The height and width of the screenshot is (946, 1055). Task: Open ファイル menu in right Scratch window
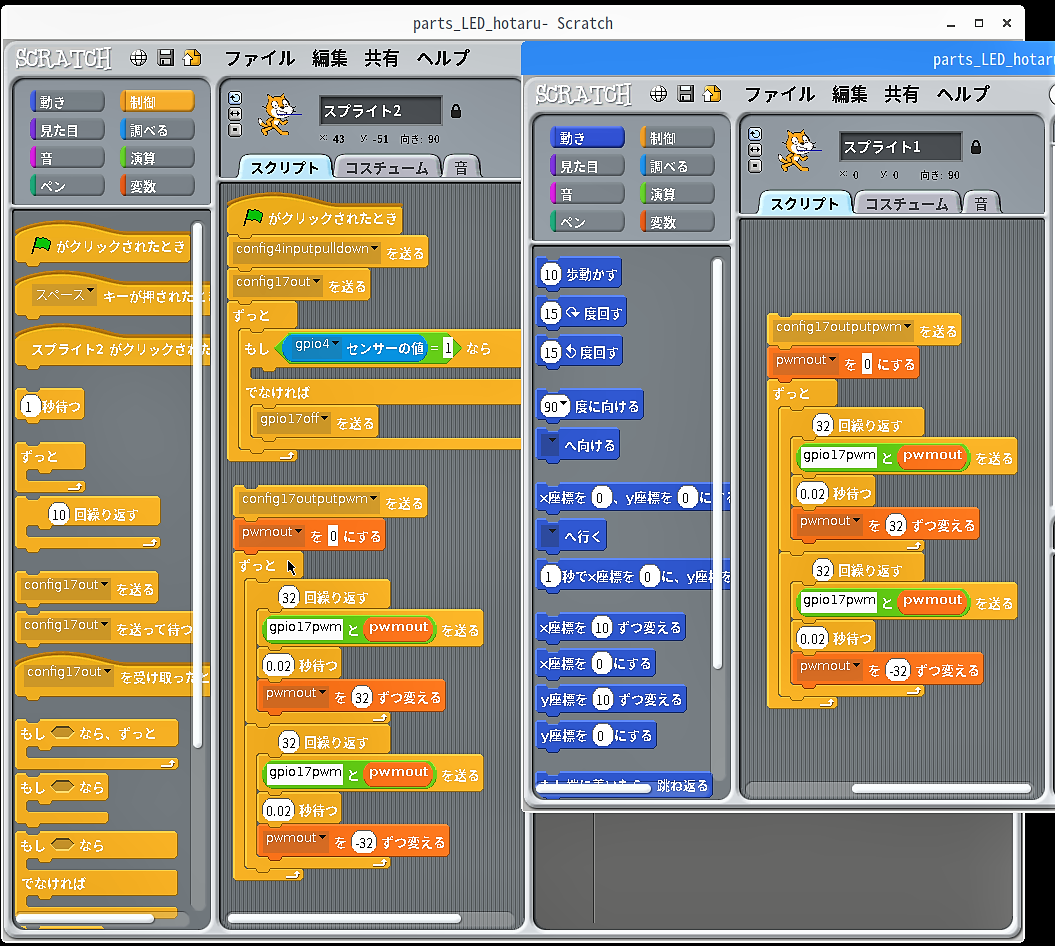780,94
